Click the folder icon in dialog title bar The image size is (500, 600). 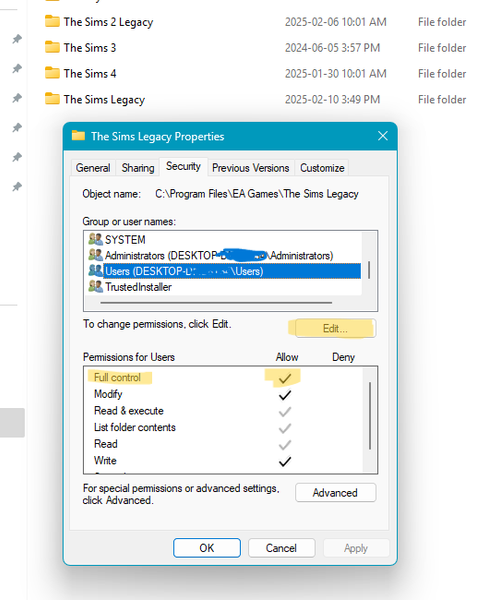click(78, 135)
